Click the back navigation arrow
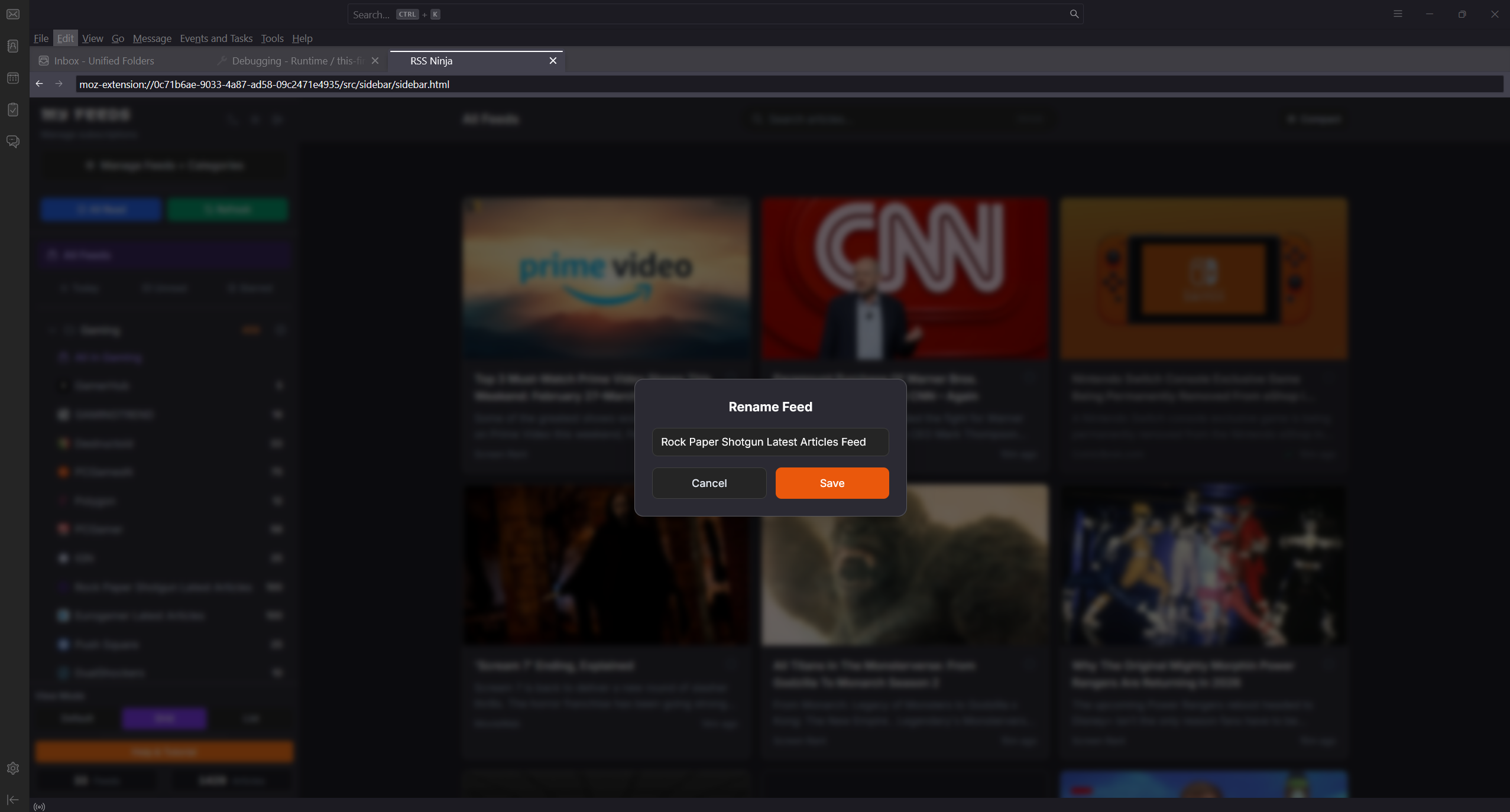The image size is (1510, 812). [40, 84]
